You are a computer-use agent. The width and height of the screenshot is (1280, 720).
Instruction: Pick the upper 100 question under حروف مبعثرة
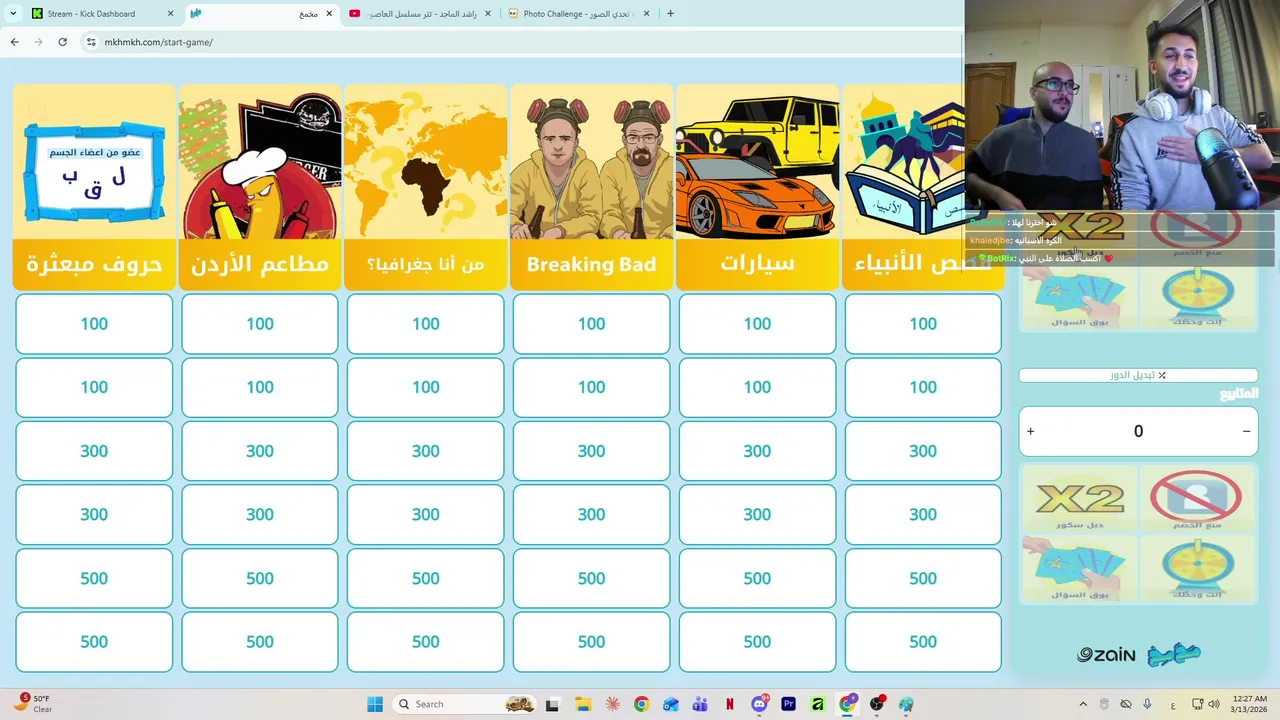tap(94, 324)
